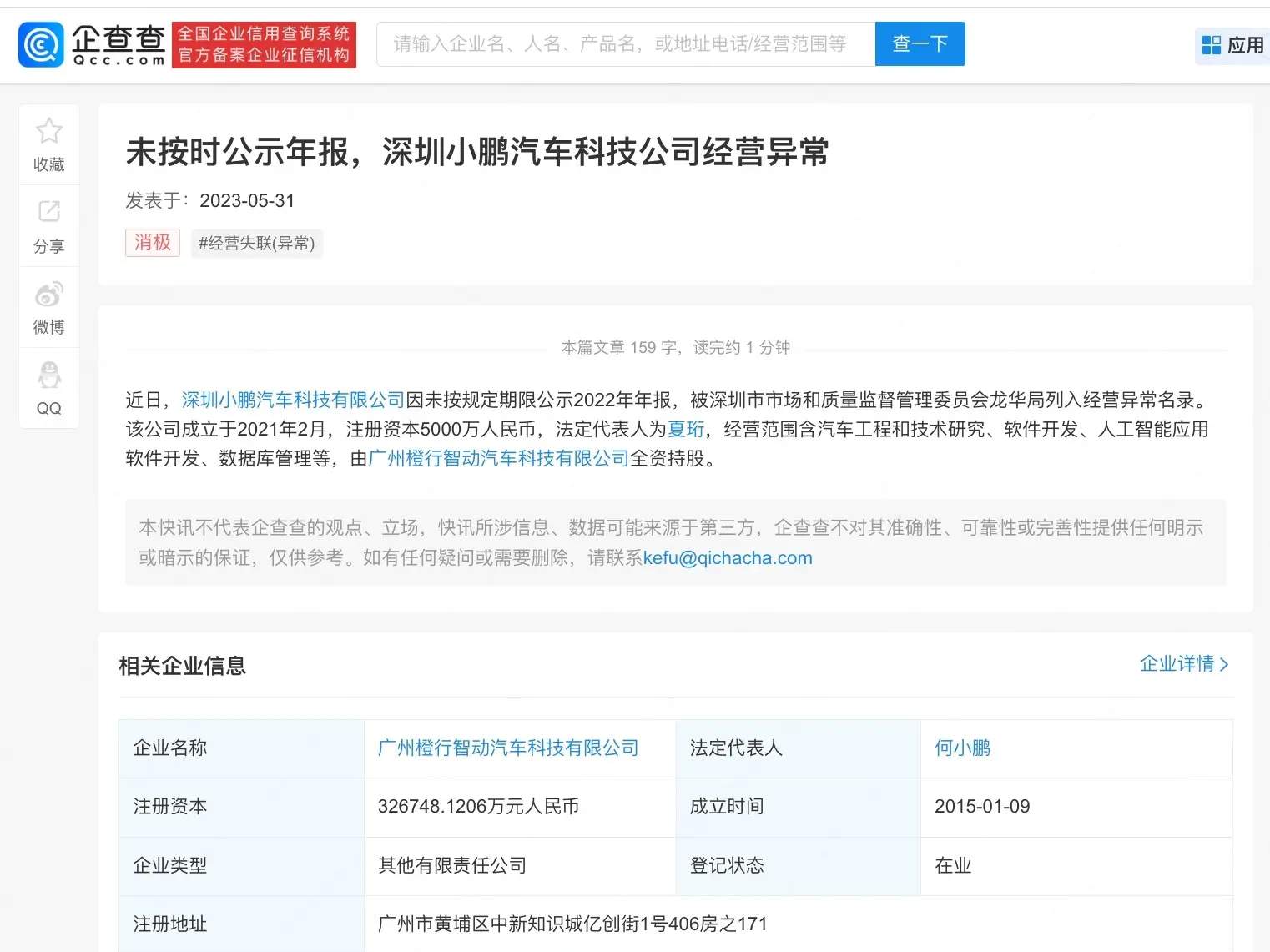This screenshot has width=1270, height=952.
Task: Click the 成立时间 label cell
Action: pos(799,807)
